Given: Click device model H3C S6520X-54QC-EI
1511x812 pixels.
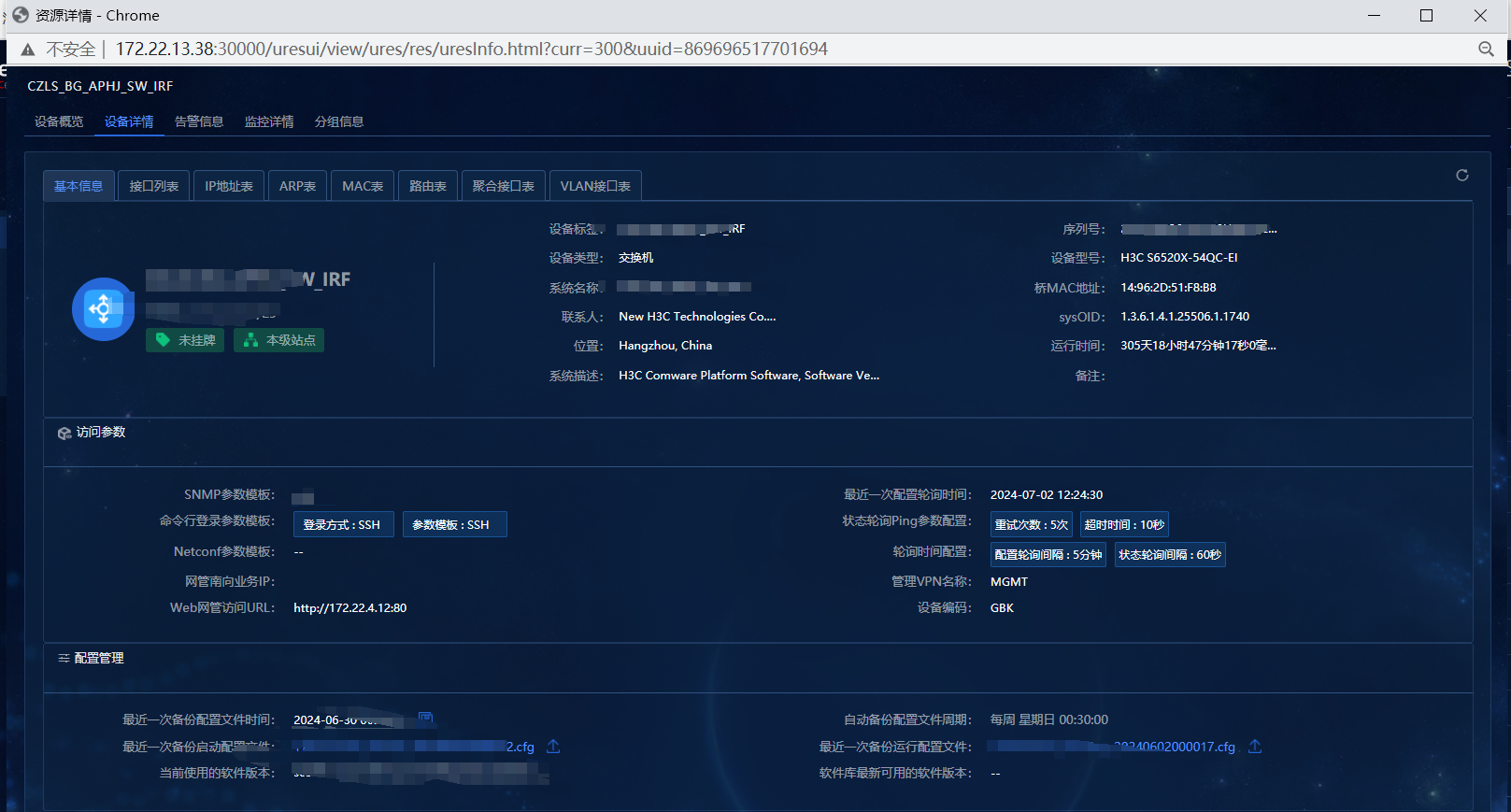Looking at the screenshot, I should pyautogui.click(x=1179, y=257).
